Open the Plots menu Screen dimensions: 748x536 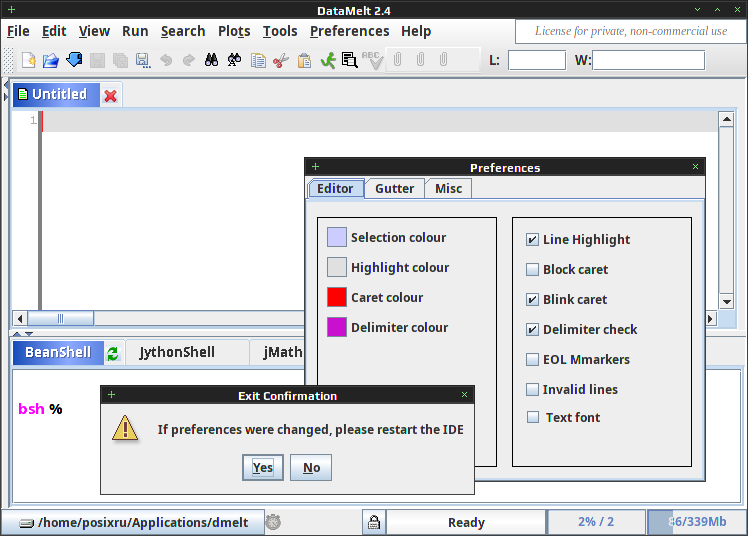click(x=234, y=31)
